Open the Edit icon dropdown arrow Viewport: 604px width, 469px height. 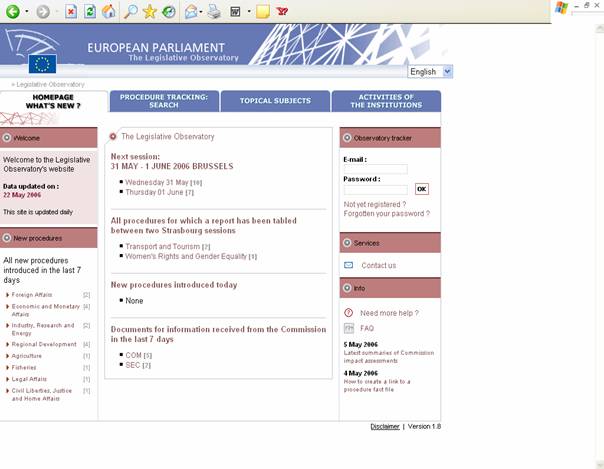pos(249,12)
